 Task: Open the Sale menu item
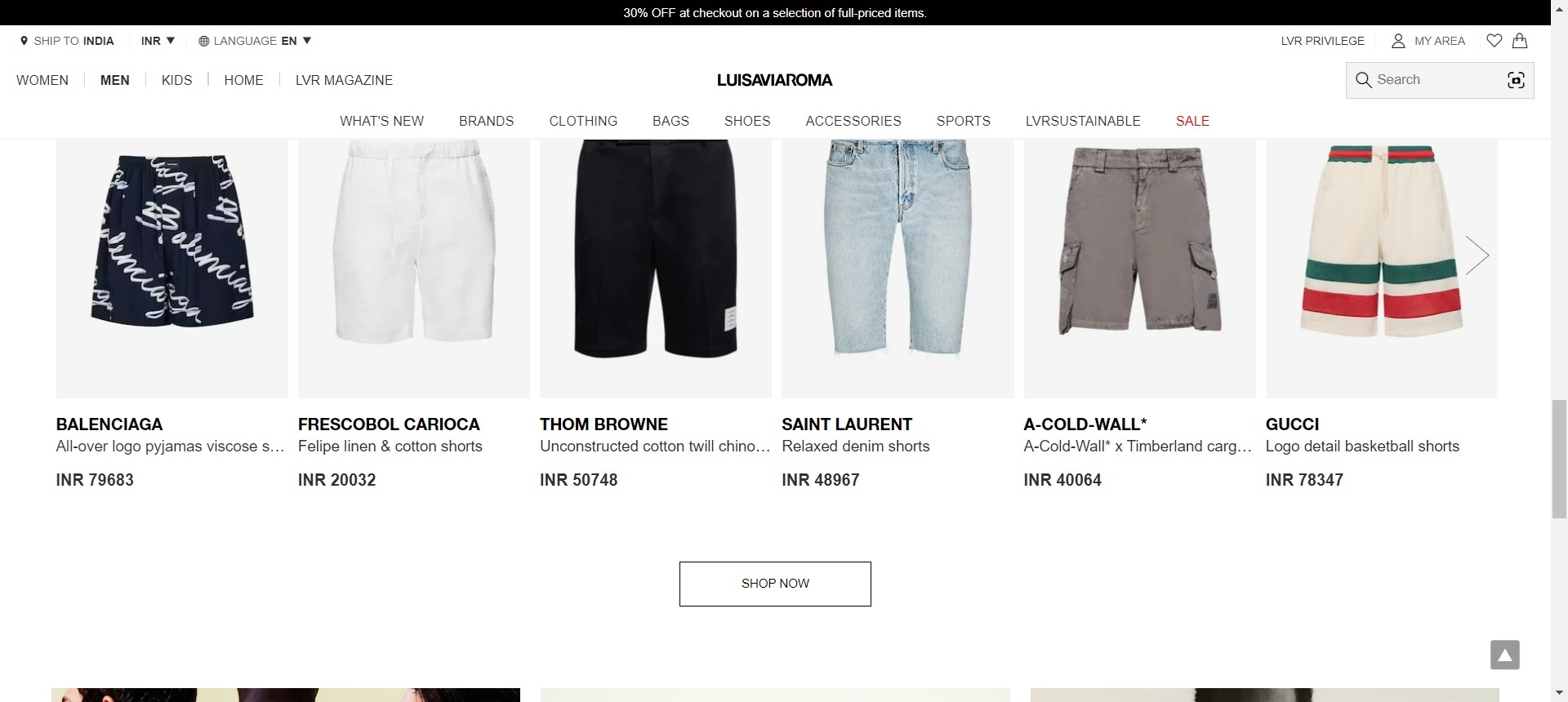(1192, 121)
